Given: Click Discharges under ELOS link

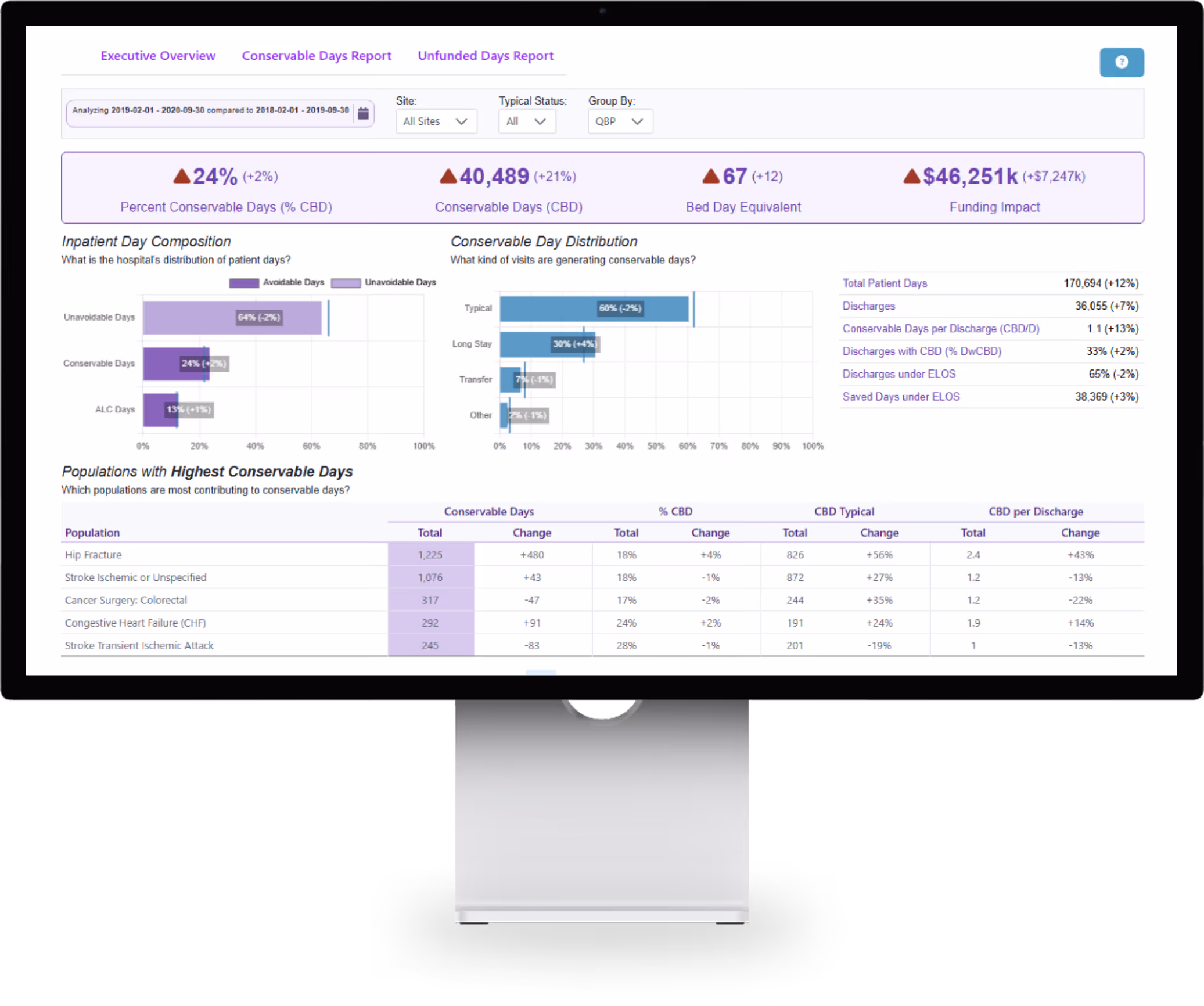Looking at the screenshot, I should click(x=898, y=374).
